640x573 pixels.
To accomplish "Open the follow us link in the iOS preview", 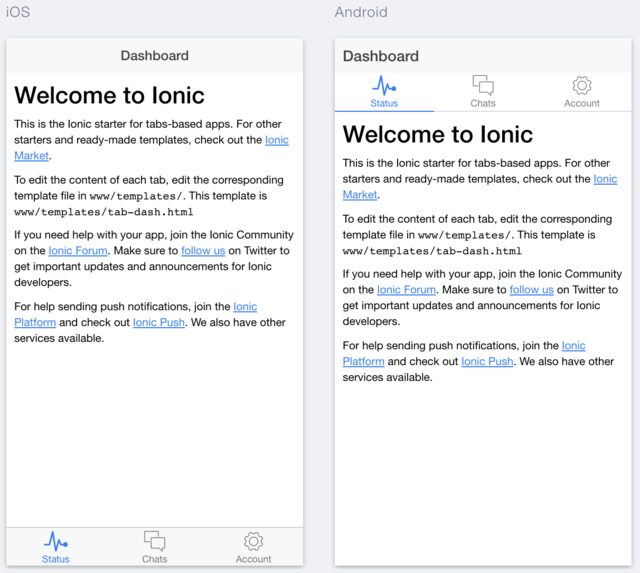I will coord(203,251).
